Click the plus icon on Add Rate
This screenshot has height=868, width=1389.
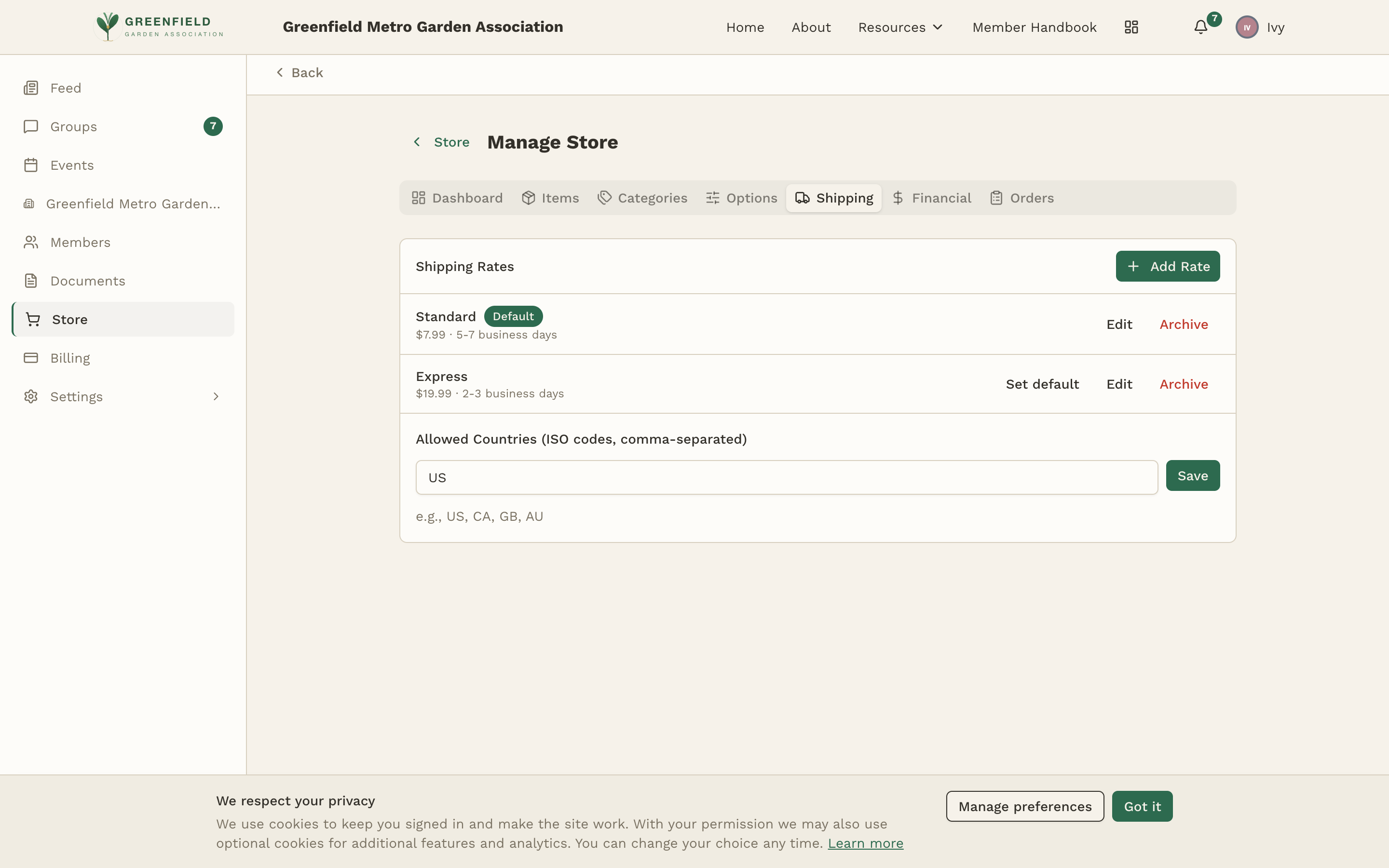coord(1133,266)
